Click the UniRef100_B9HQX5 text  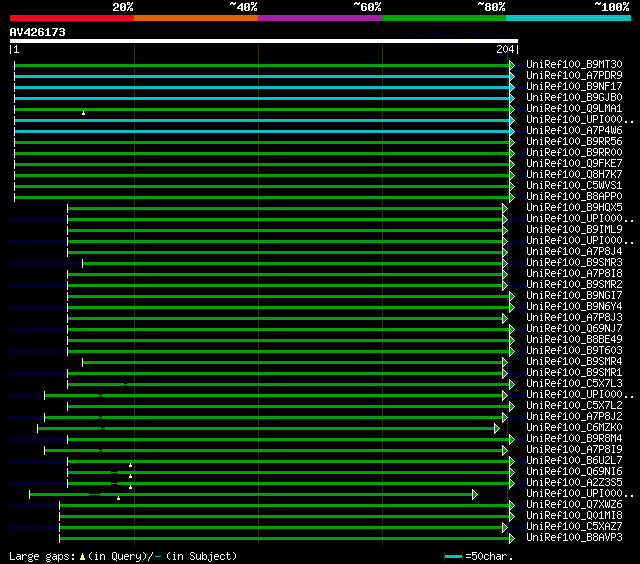574,208
